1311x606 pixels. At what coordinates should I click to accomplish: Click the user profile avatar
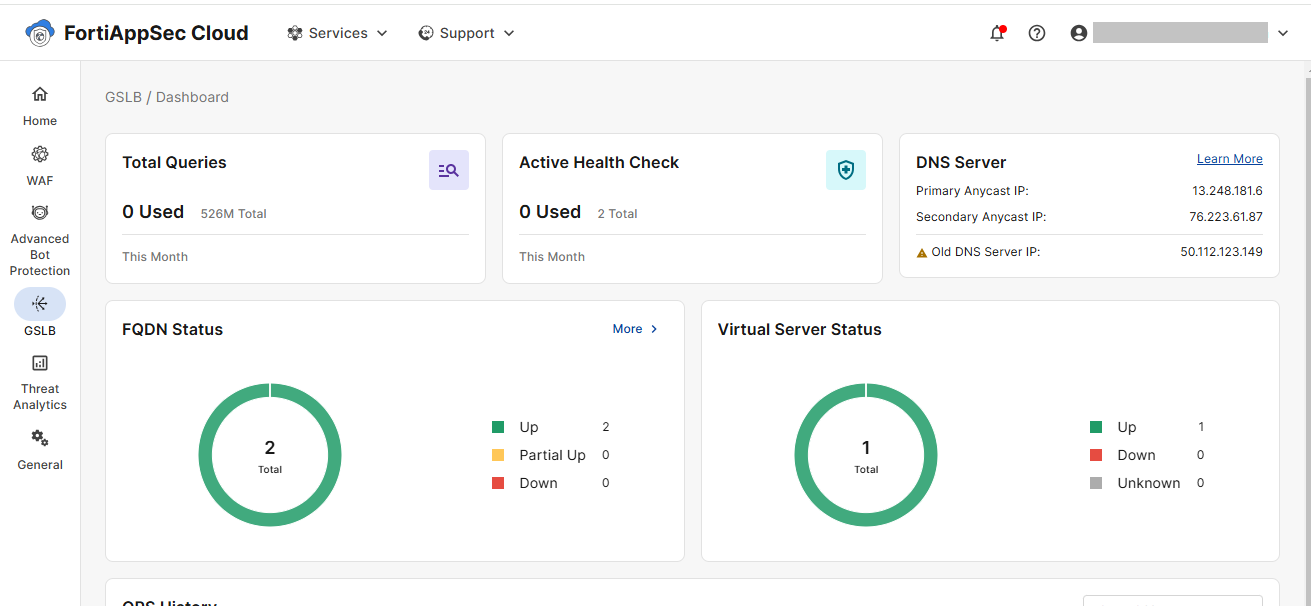point(1078,32)
